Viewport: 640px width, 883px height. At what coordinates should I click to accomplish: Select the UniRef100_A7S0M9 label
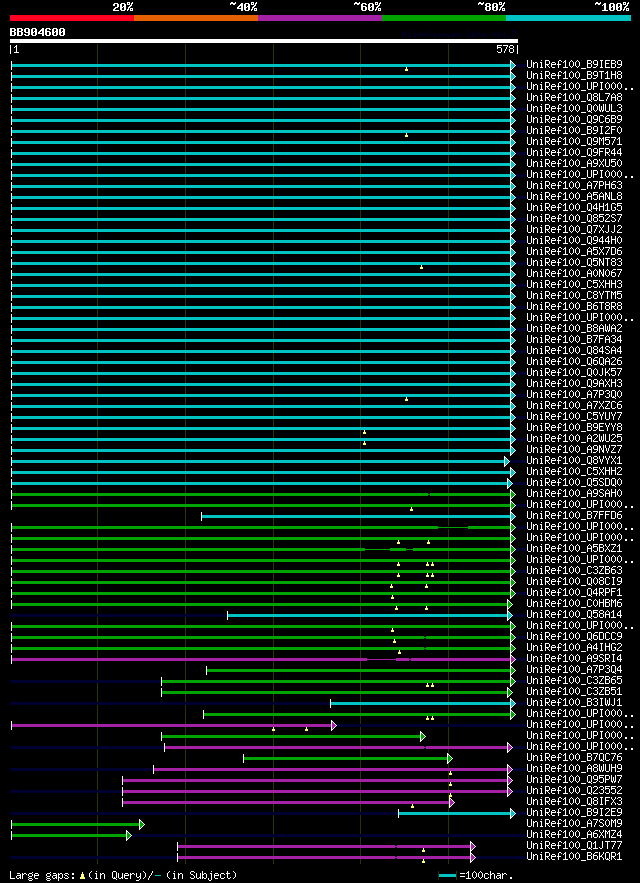(x=574, y=823)
